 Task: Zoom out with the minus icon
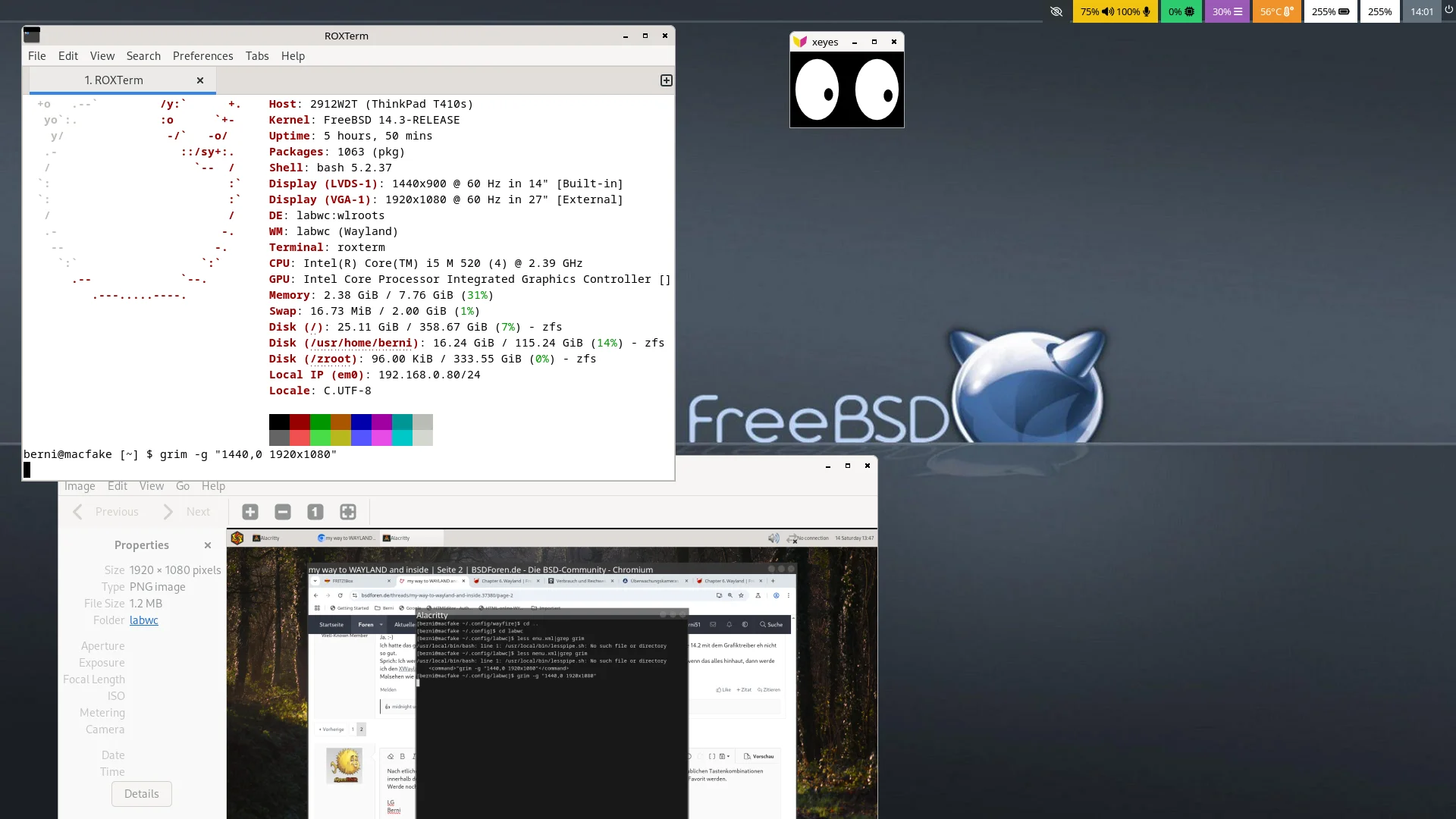tap(283, 512)
